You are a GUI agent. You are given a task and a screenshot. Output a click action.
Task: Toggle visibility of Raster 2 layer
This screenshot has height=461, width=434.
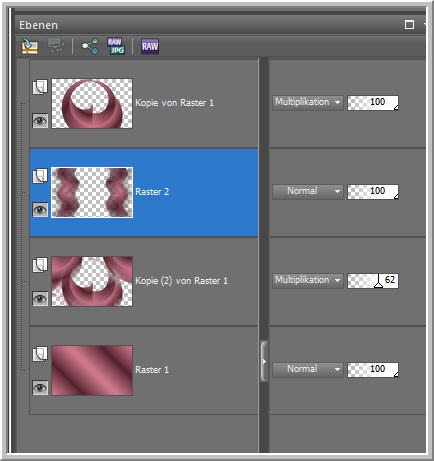click(x=40, y=210)
